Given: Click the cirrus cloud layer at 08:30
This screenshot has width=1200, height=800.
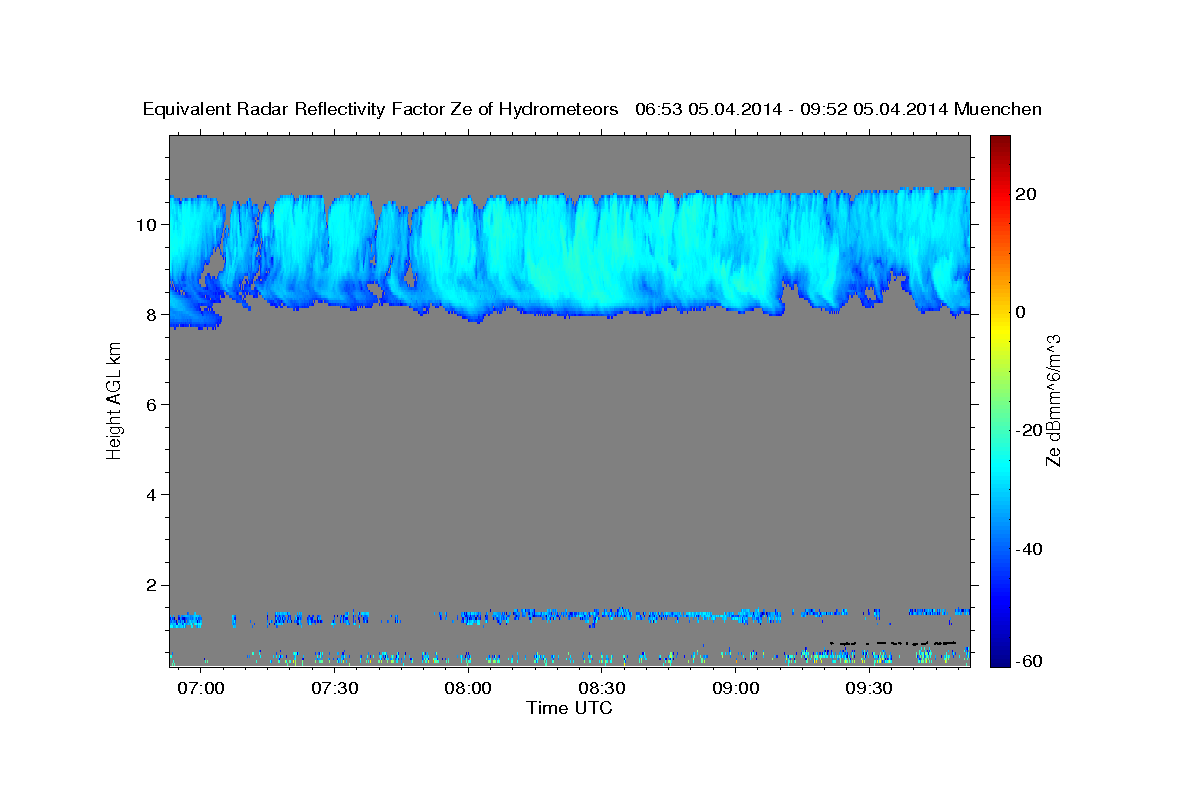Looking at the screenshot, I should [x=602, y=255].
